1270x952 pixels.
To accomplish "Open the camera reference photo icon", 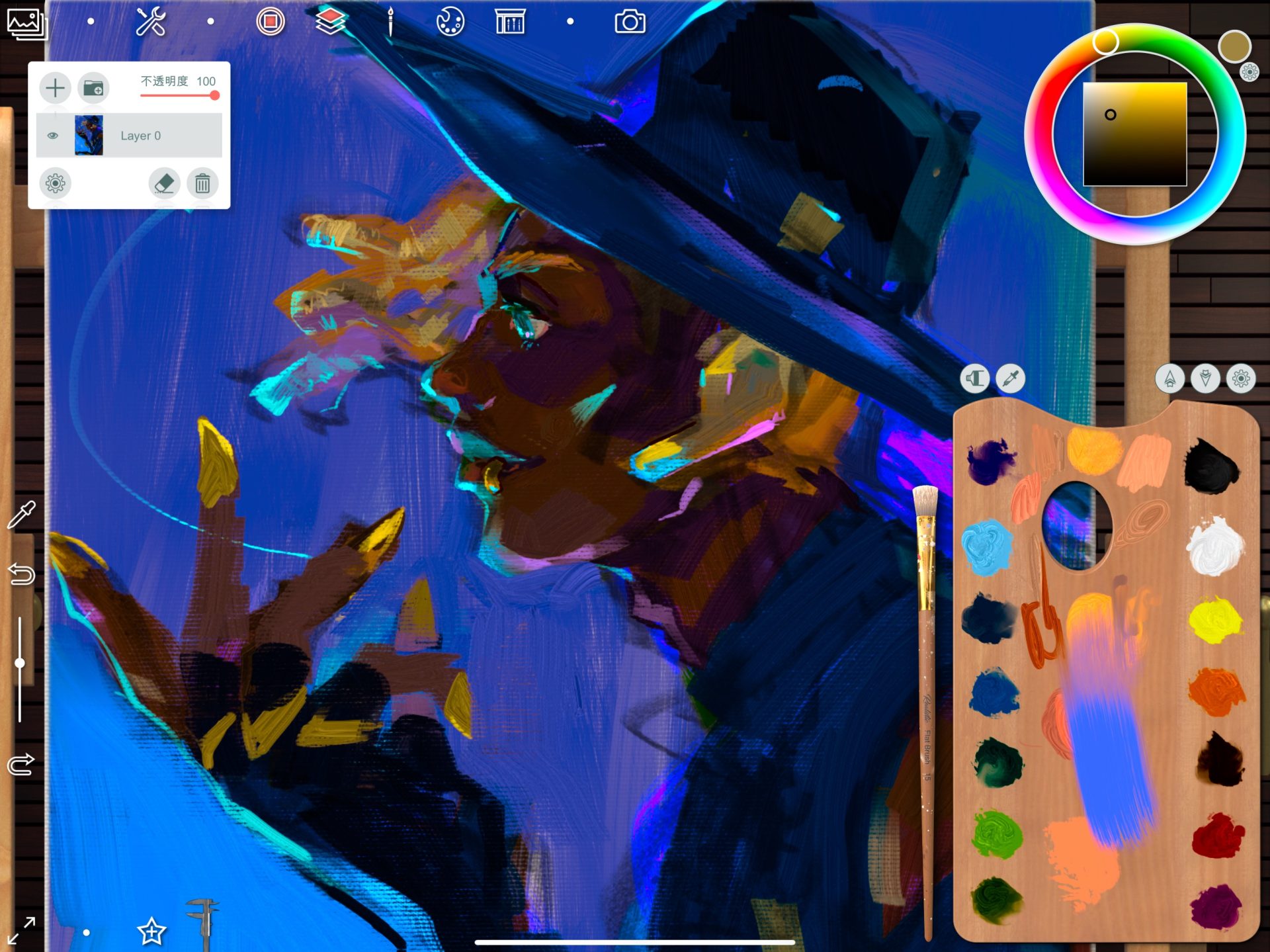I will click(629, 22).
